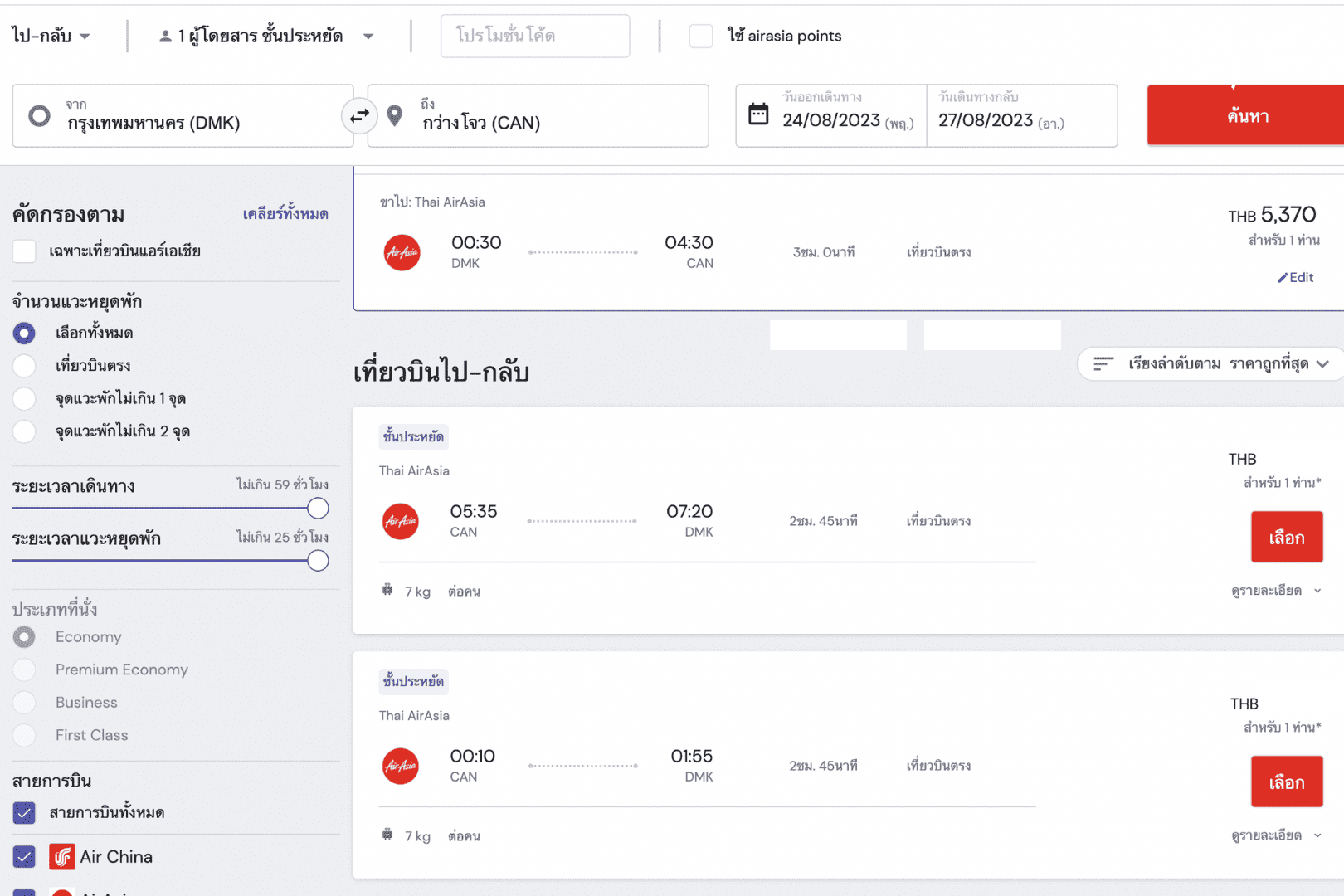Screen dimensions: 1344x896
Task: Select Business seat type radio
Action: point(24,702)
